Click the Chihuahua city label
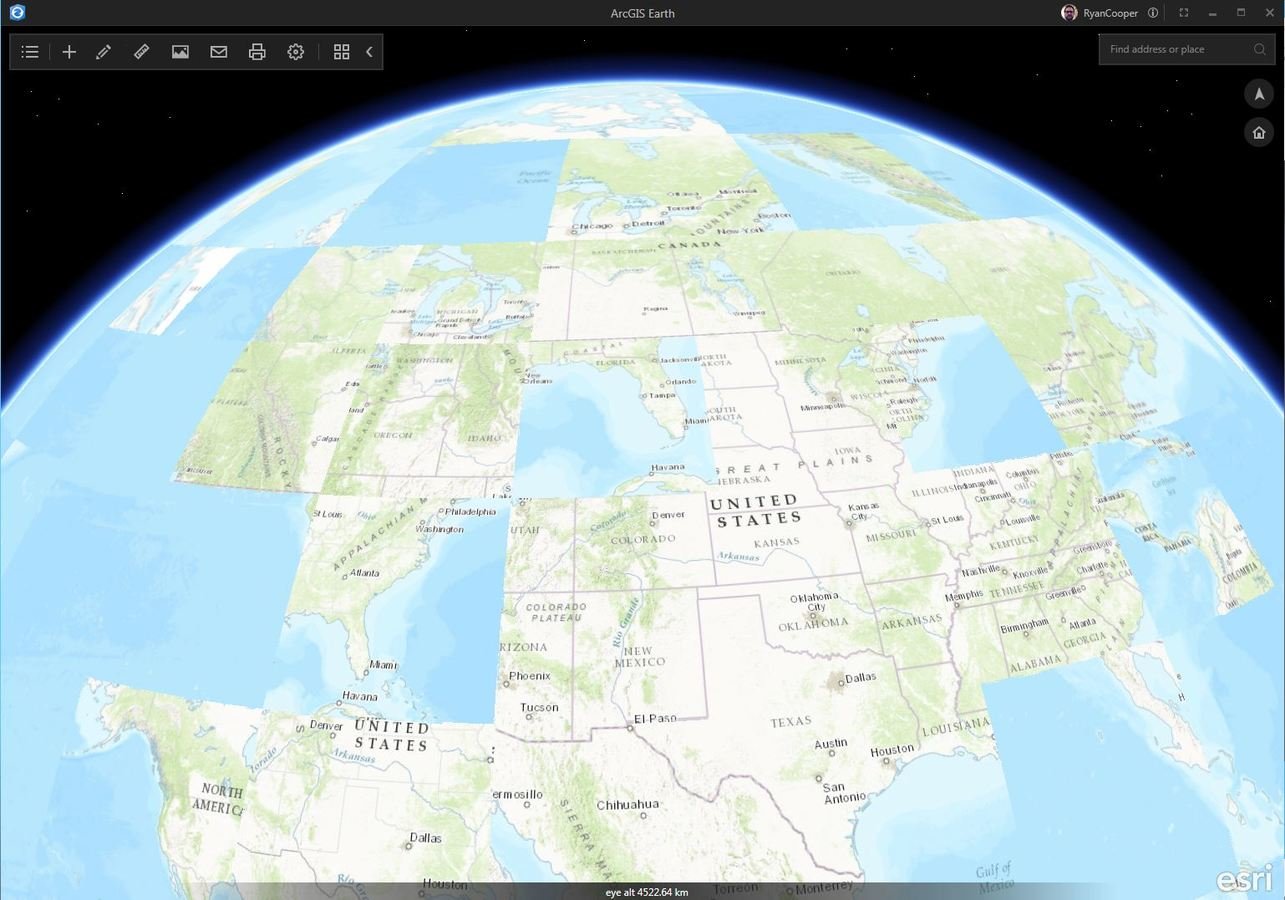Image resolution: width=1285 pixels, height=900 pixels. pos(628,805)
